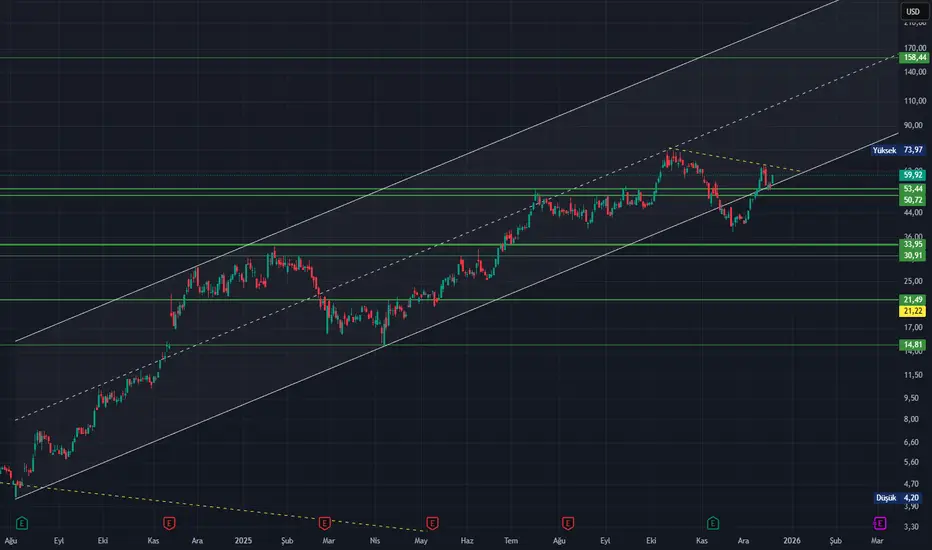932x550 pixels.
Task: Click the 2025 label on time axis
Action: click(x=243, y=540)
